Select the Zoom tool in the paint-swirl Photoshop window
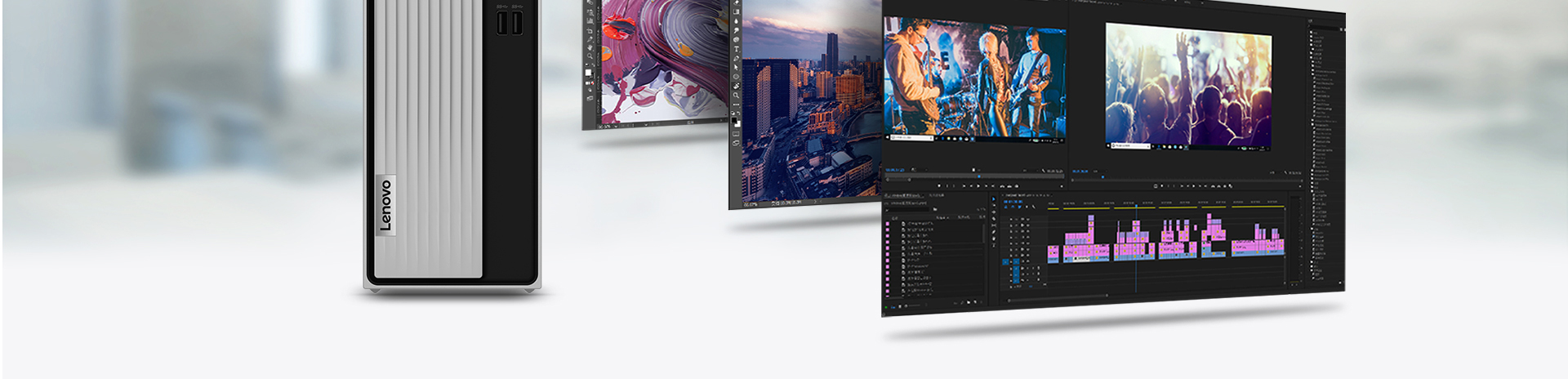 590,56
